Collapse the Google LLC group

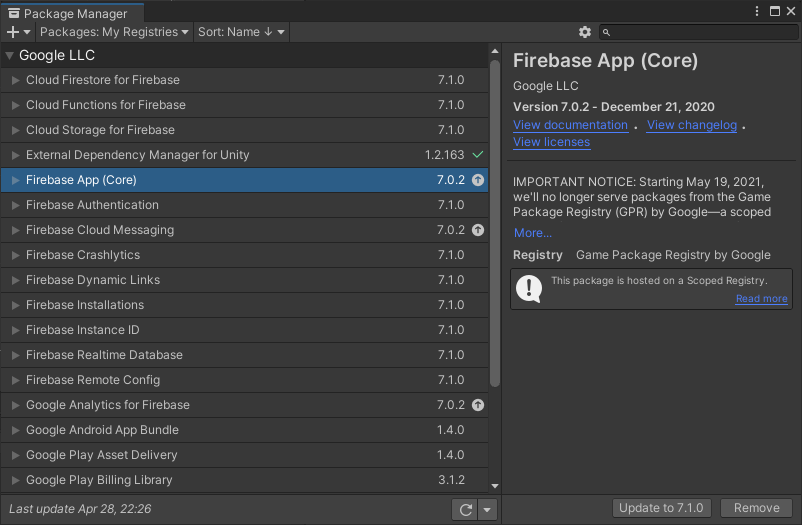click(x=10, y=55)
